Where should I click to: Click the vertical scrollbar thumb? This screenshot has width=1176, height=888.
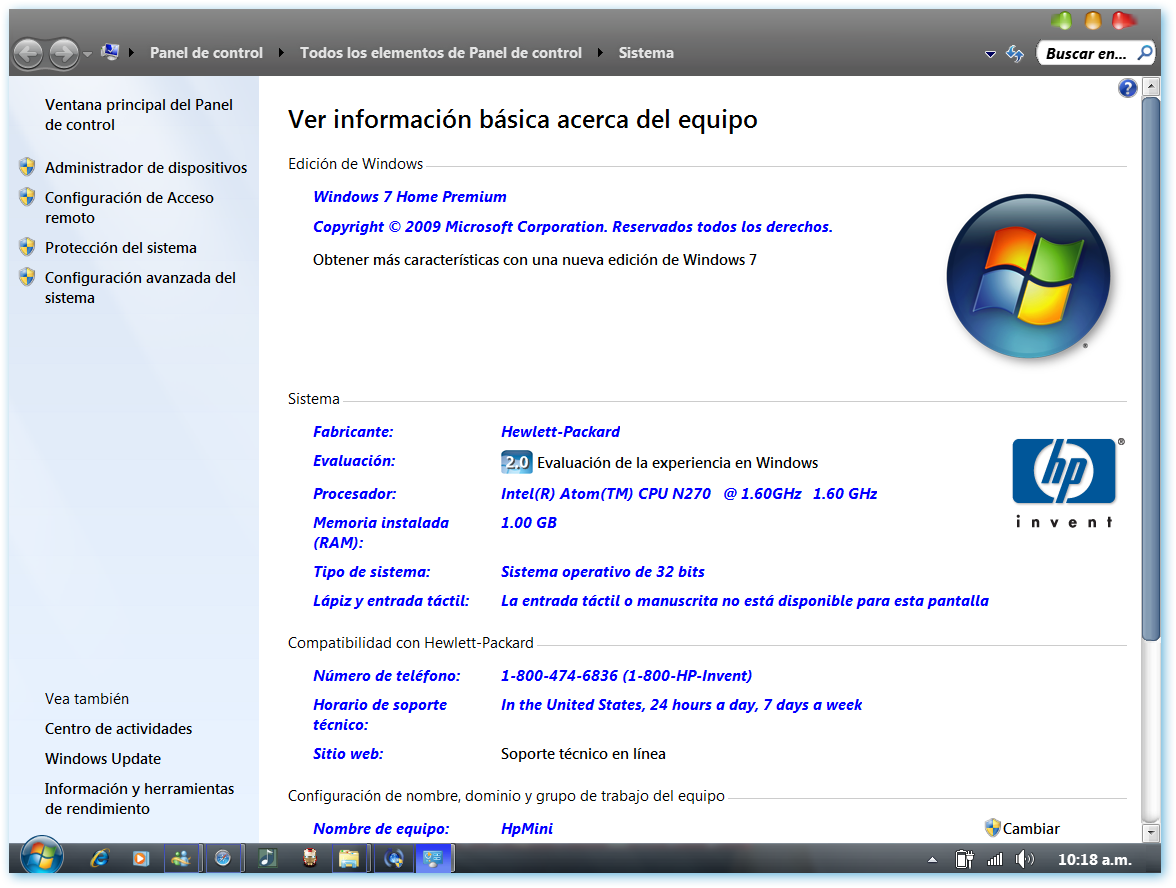pos(1150,369)
